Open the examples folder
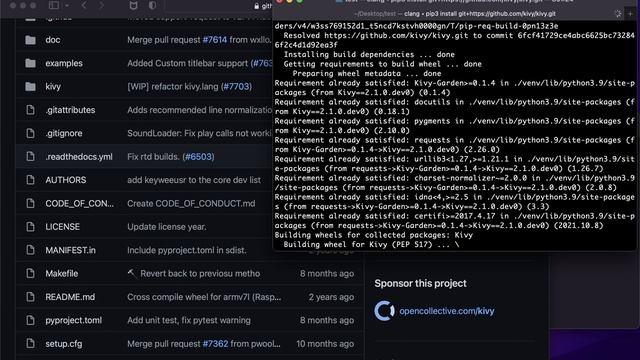The height and width of the screenshot is (360, 640). [x=64, y=63]
